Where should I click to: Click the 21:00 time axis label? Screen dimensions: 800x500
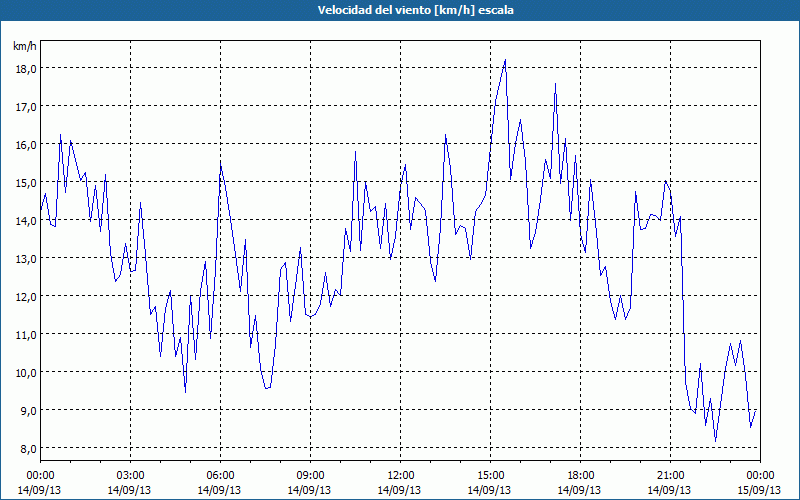[670, 476]
